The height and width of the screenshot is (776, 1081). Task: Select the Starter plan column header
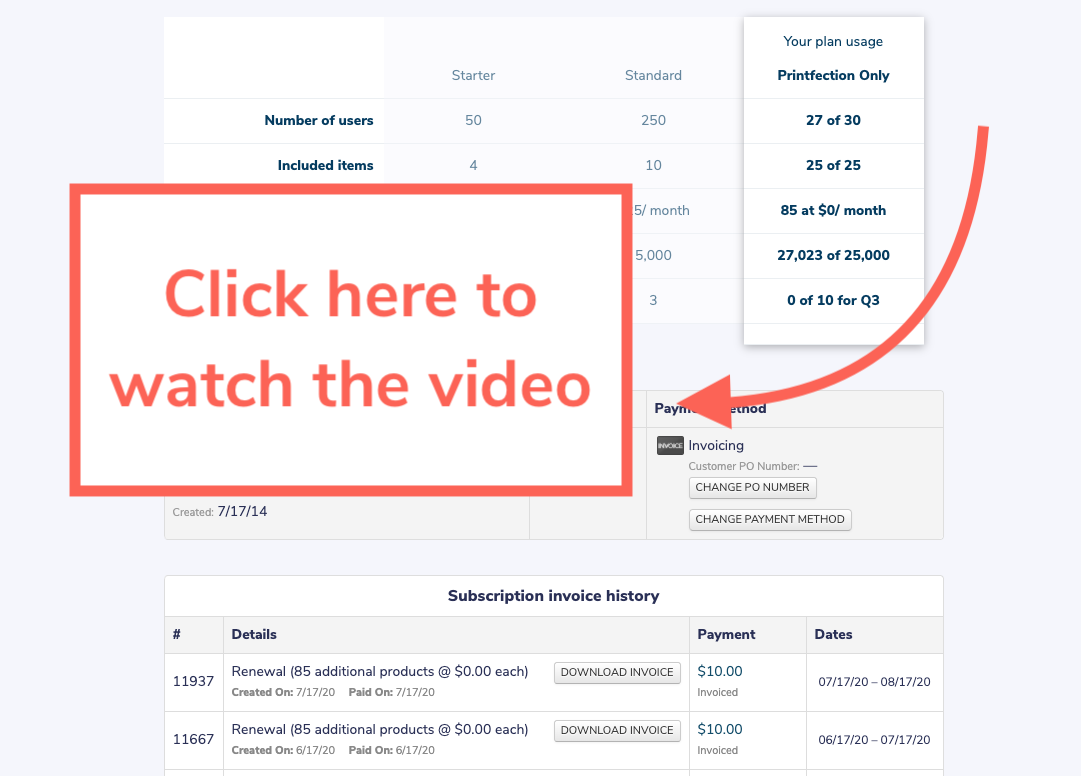473,75
